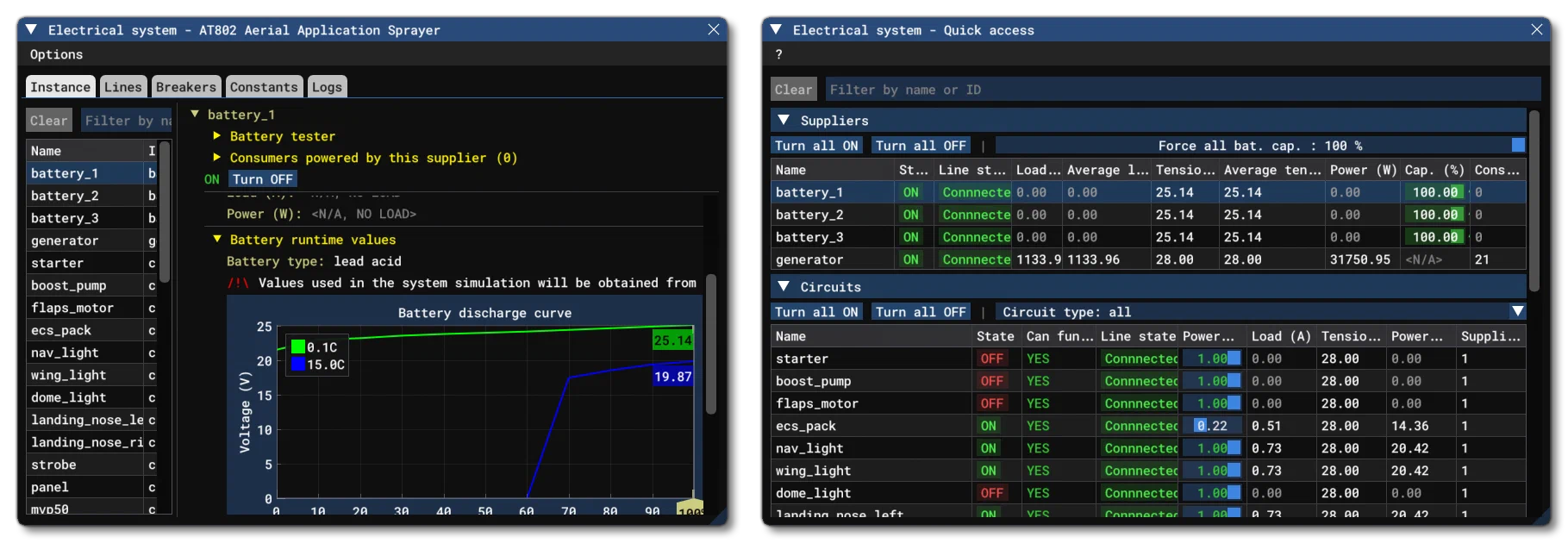Click the 0.1C green legend swatch
Image resolution: width=1568 pixels, height=543 pixels.
298,346
